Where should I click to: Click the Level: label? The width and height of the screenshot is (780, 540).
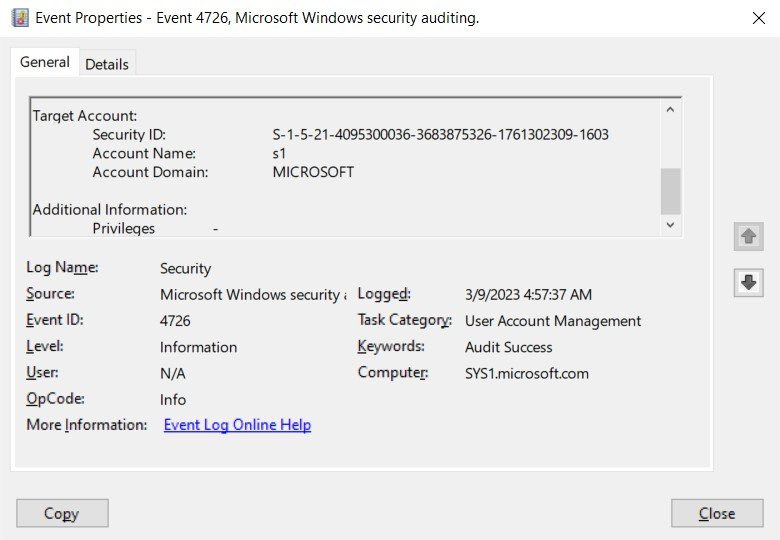pos(45,346)
